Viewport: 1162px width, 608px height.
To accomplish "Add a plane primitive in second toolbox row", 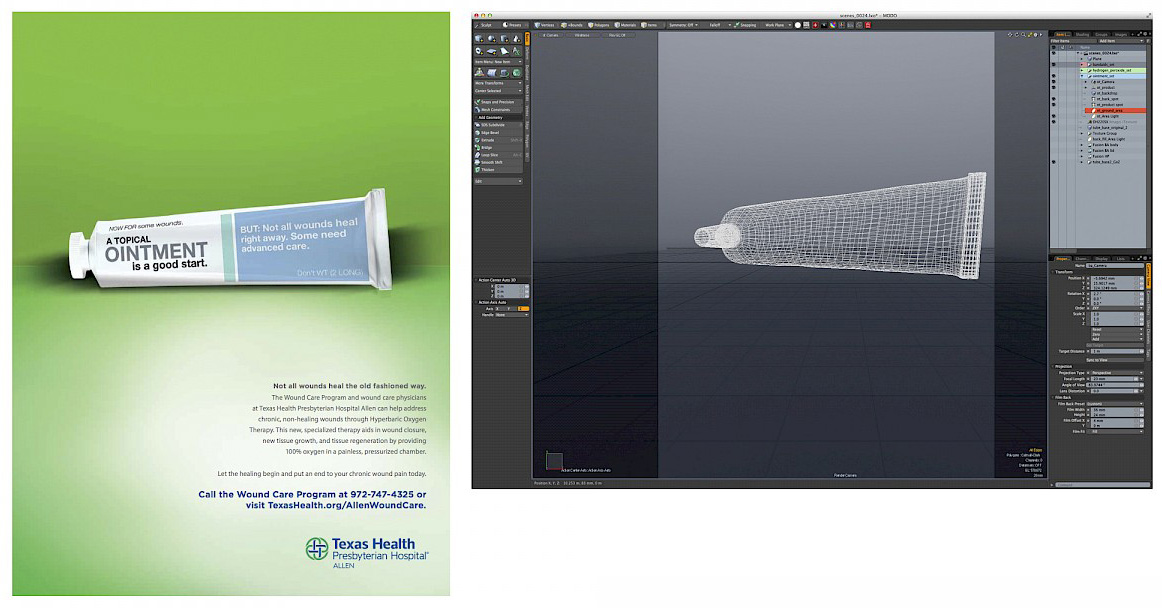I will coord(492,51).
